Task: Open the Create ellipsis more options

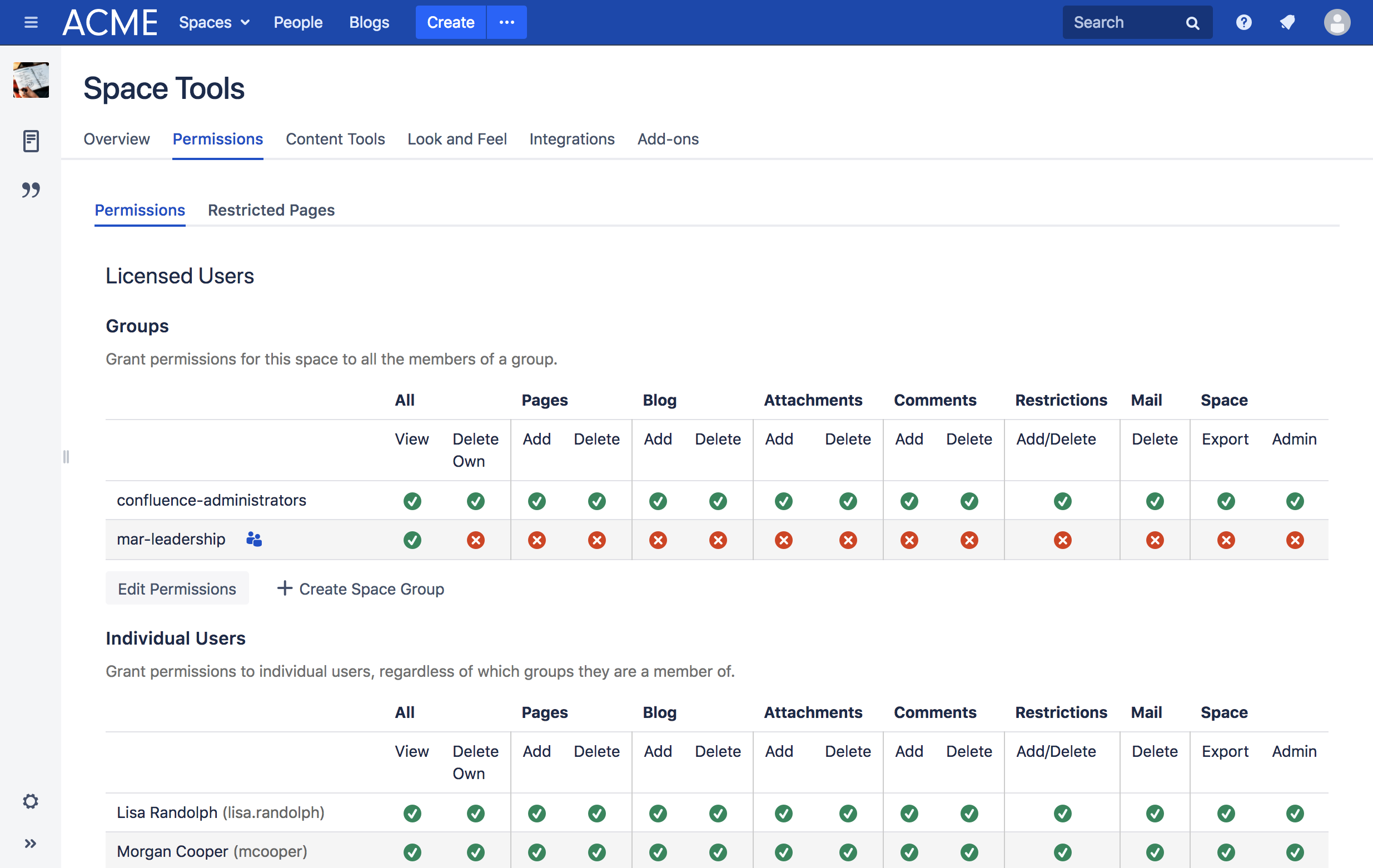Action: coord(506,22)
